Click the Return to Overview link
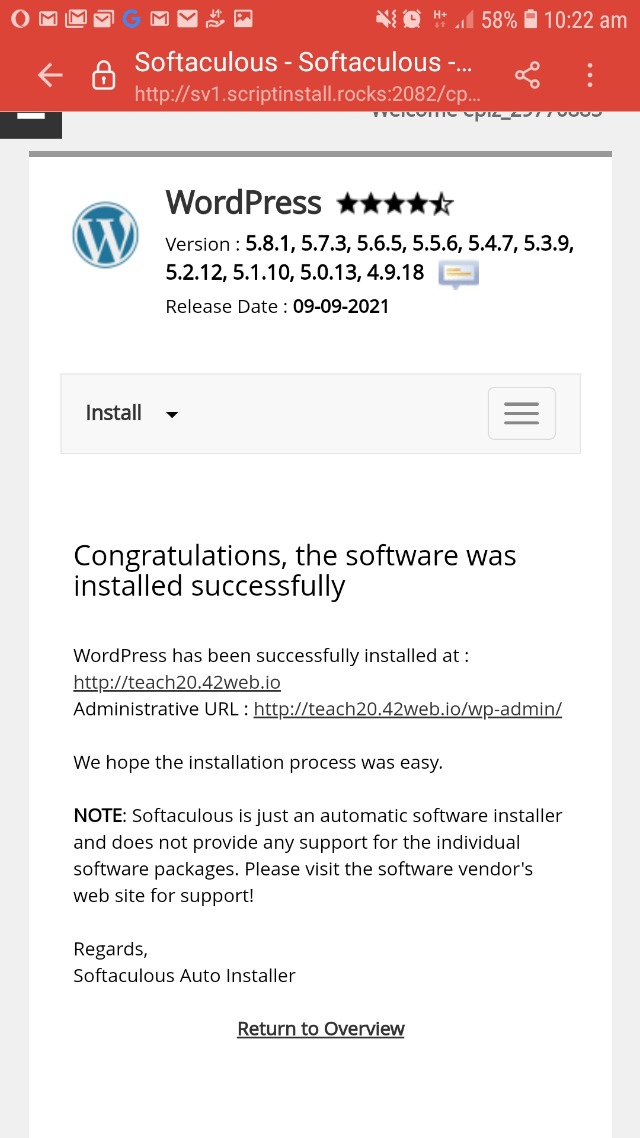This screenshot has width=640, height=1138. click(321, 1029)
